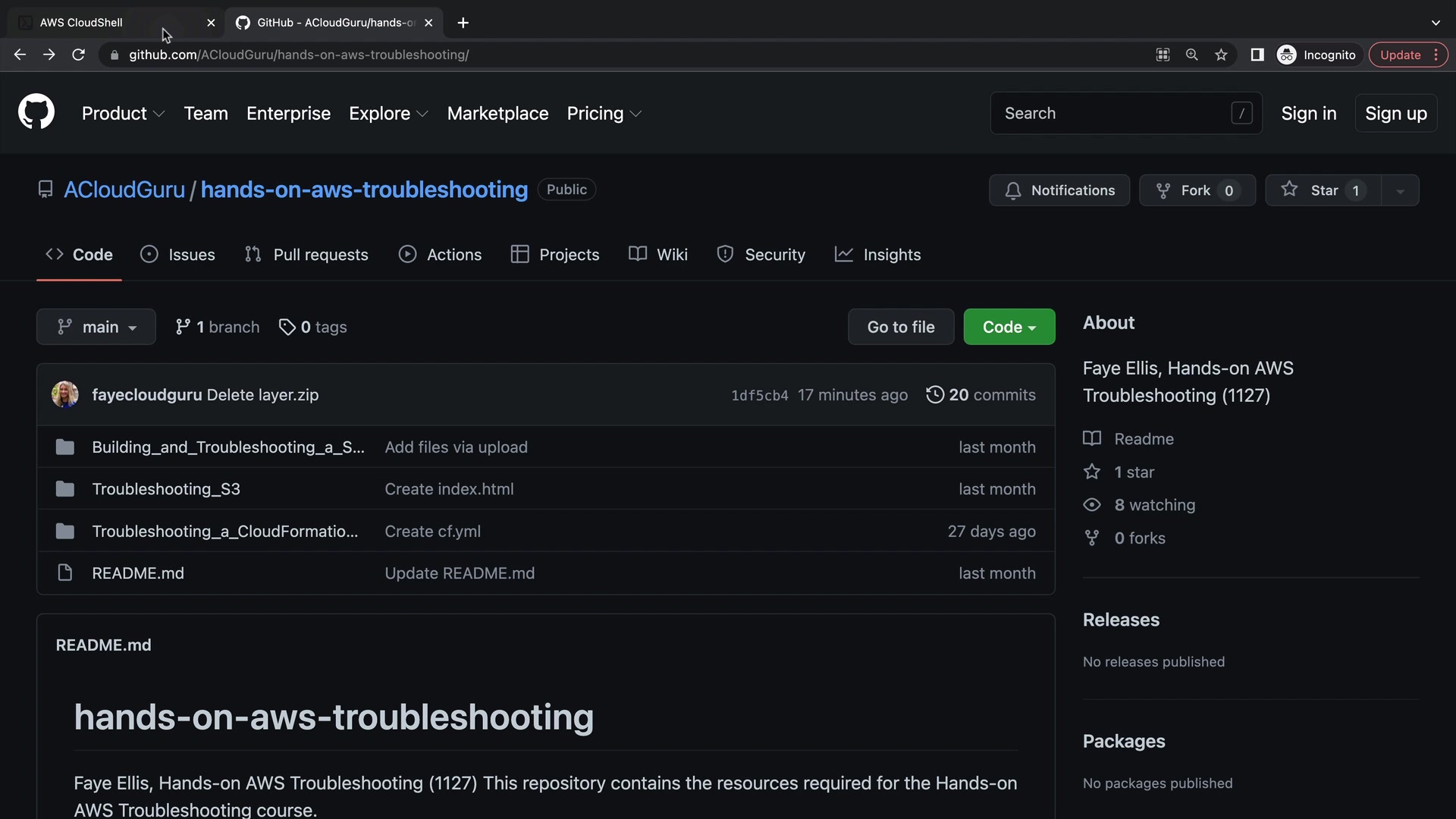Open the main branch selector dropdown

(96, 327)
